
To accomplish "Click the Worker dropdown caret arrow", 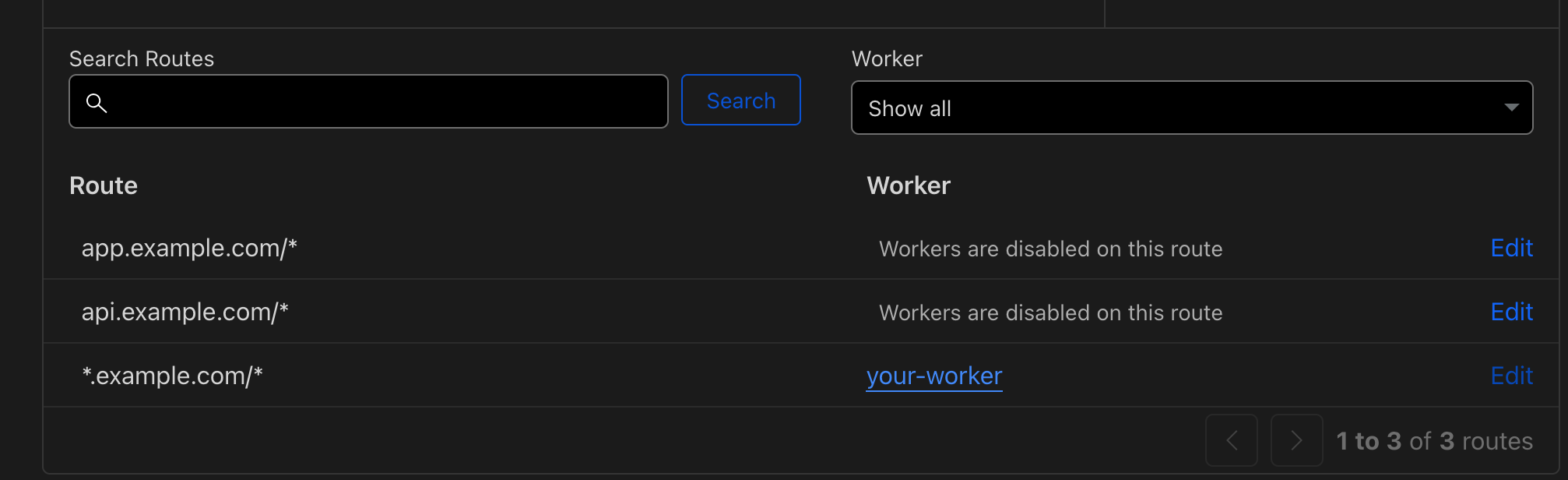I will pyautogui.click(x=1511, y=108).
